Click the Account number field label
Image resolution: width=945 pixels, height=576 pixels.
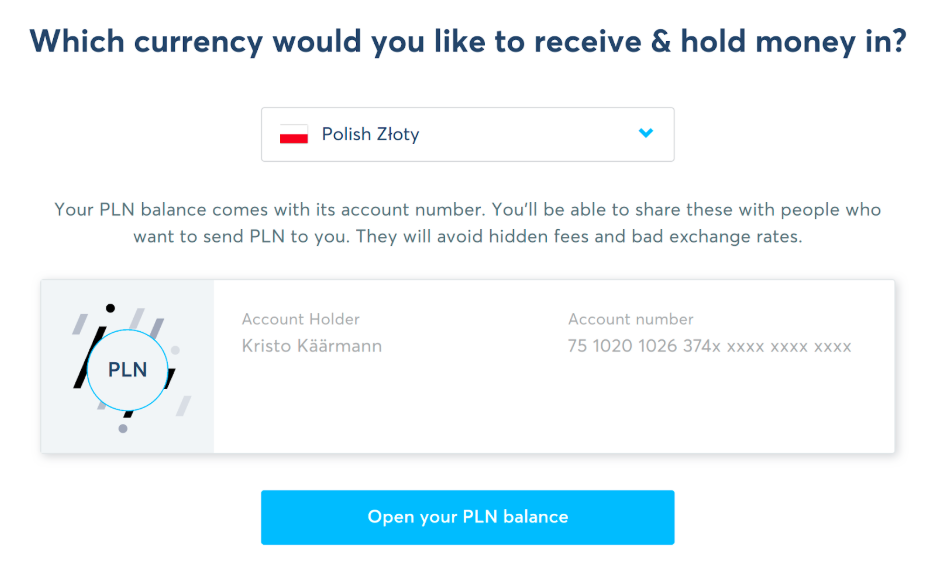pos(630,319)
